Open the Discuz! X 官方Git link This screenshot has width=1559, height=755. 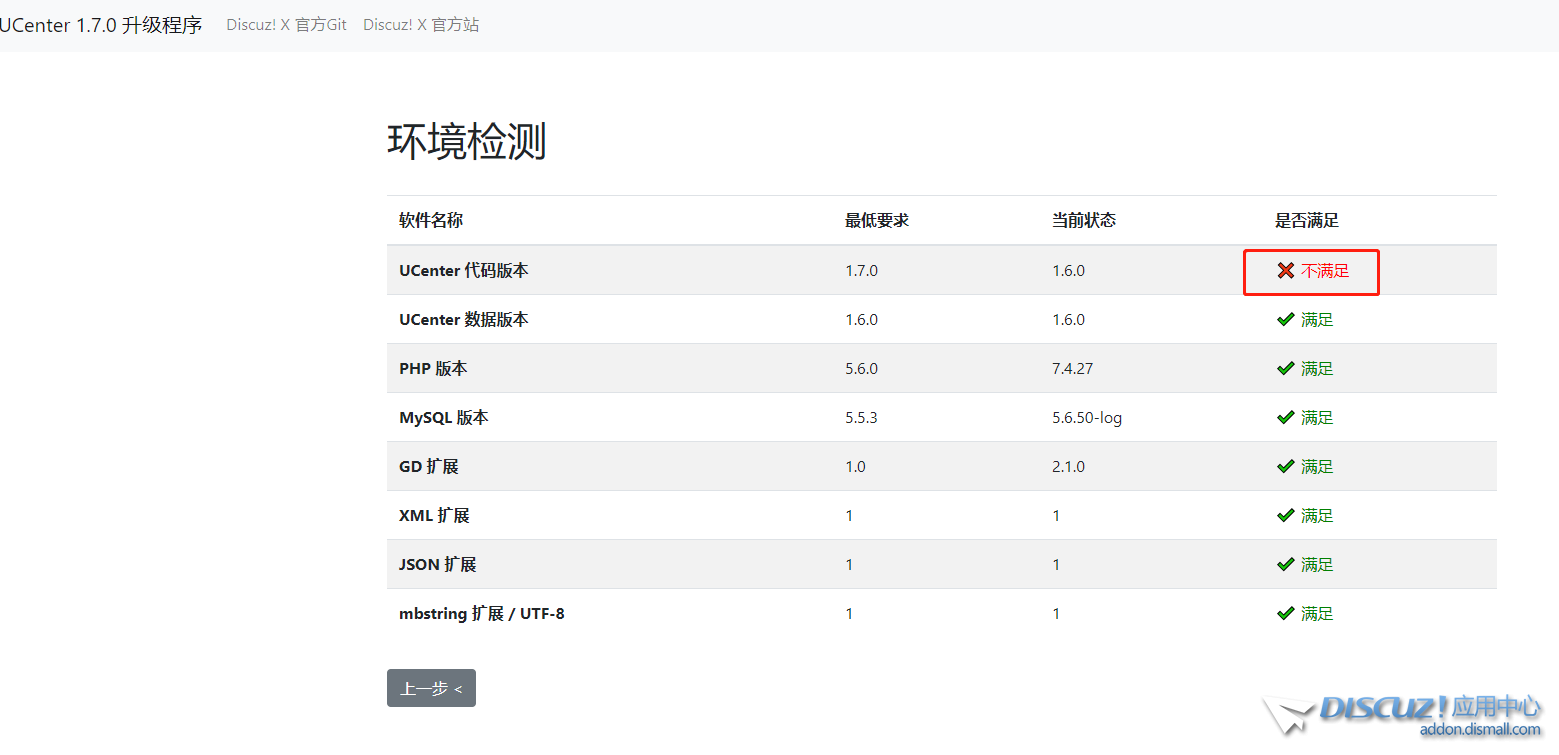pyautogui.click(x=286, y=24)
